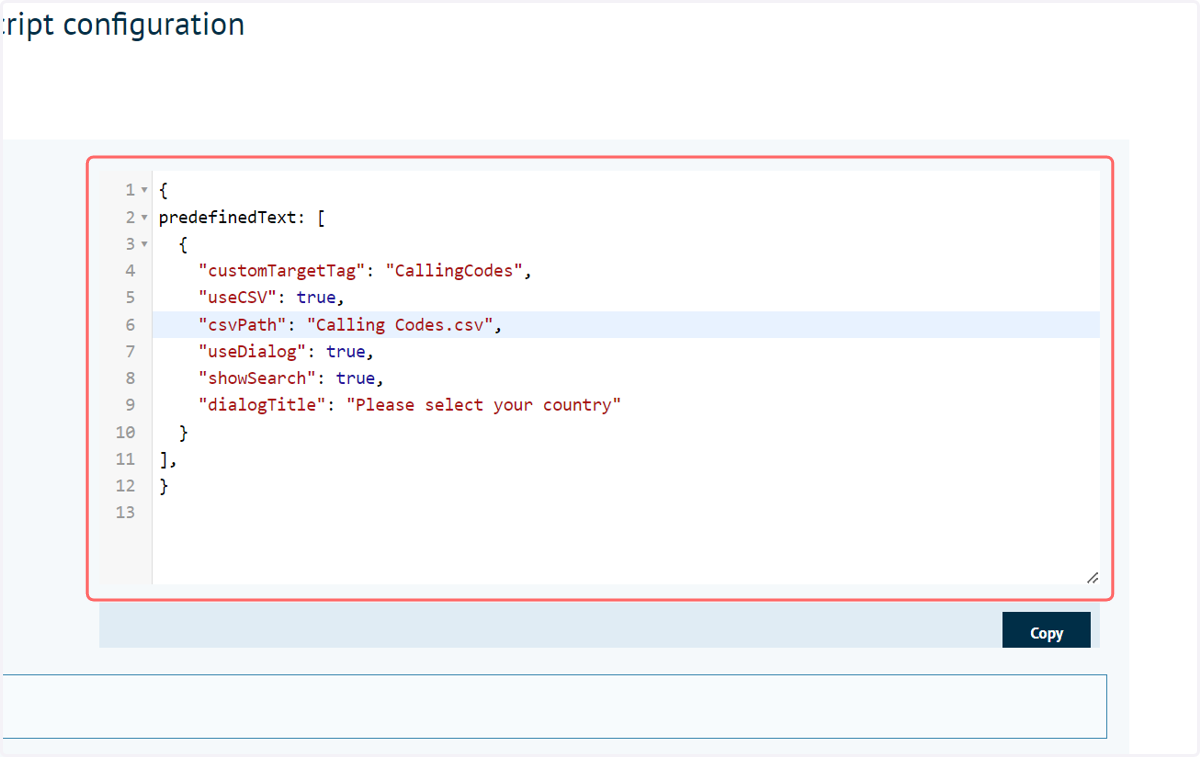1200x757 pixels.
Task: Click the "useDialog" key text
Action: point(252,351)
